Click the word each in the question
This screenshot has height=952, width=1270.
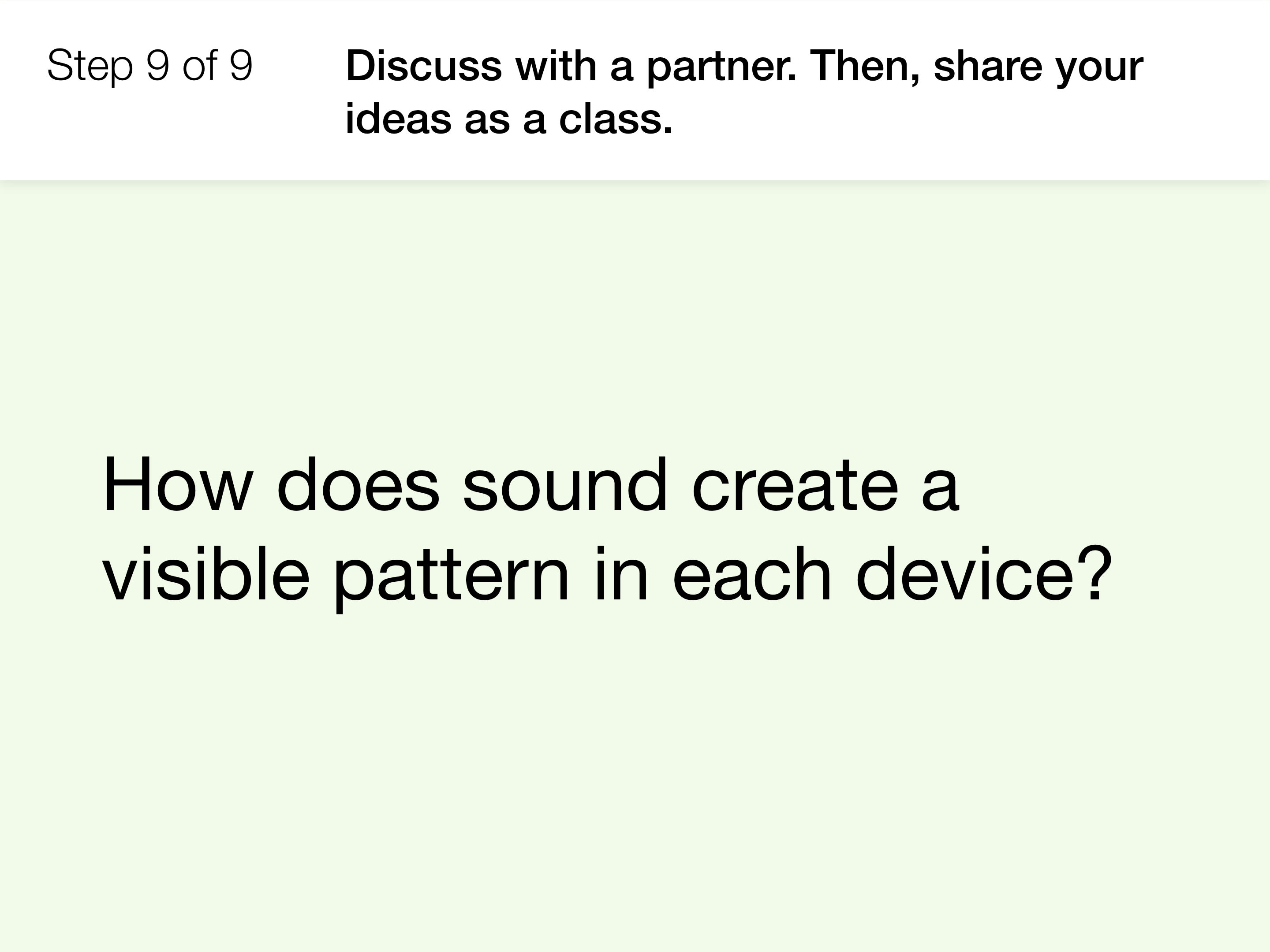(752, 573)
